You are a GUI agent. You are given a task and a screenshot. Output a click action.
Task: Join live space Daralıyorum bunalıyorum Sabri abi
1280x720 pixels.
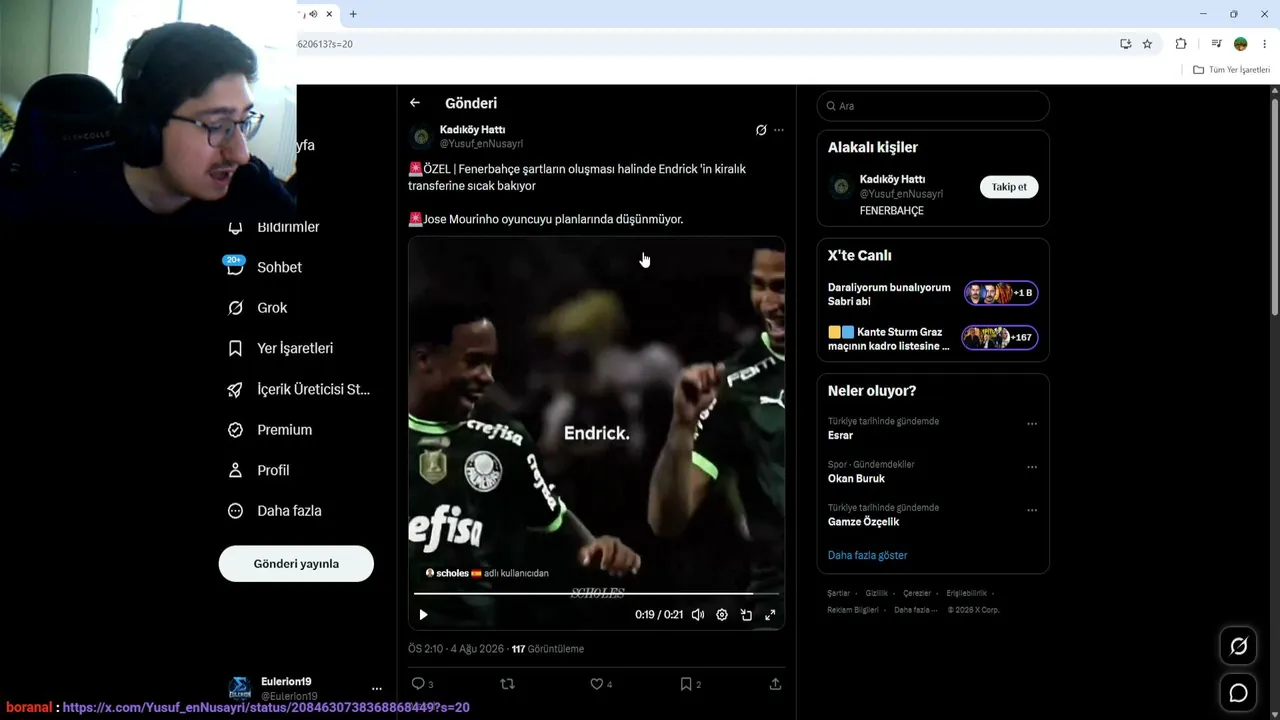(933, 294)
